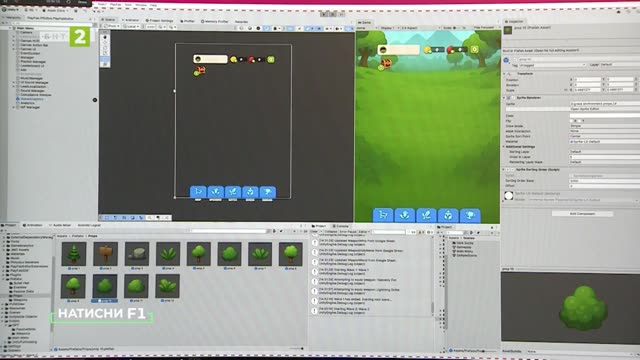Screen dimensions: 640x360
Task: Select the top tool in Scene overlay toolbar
Action: point(105,37)
